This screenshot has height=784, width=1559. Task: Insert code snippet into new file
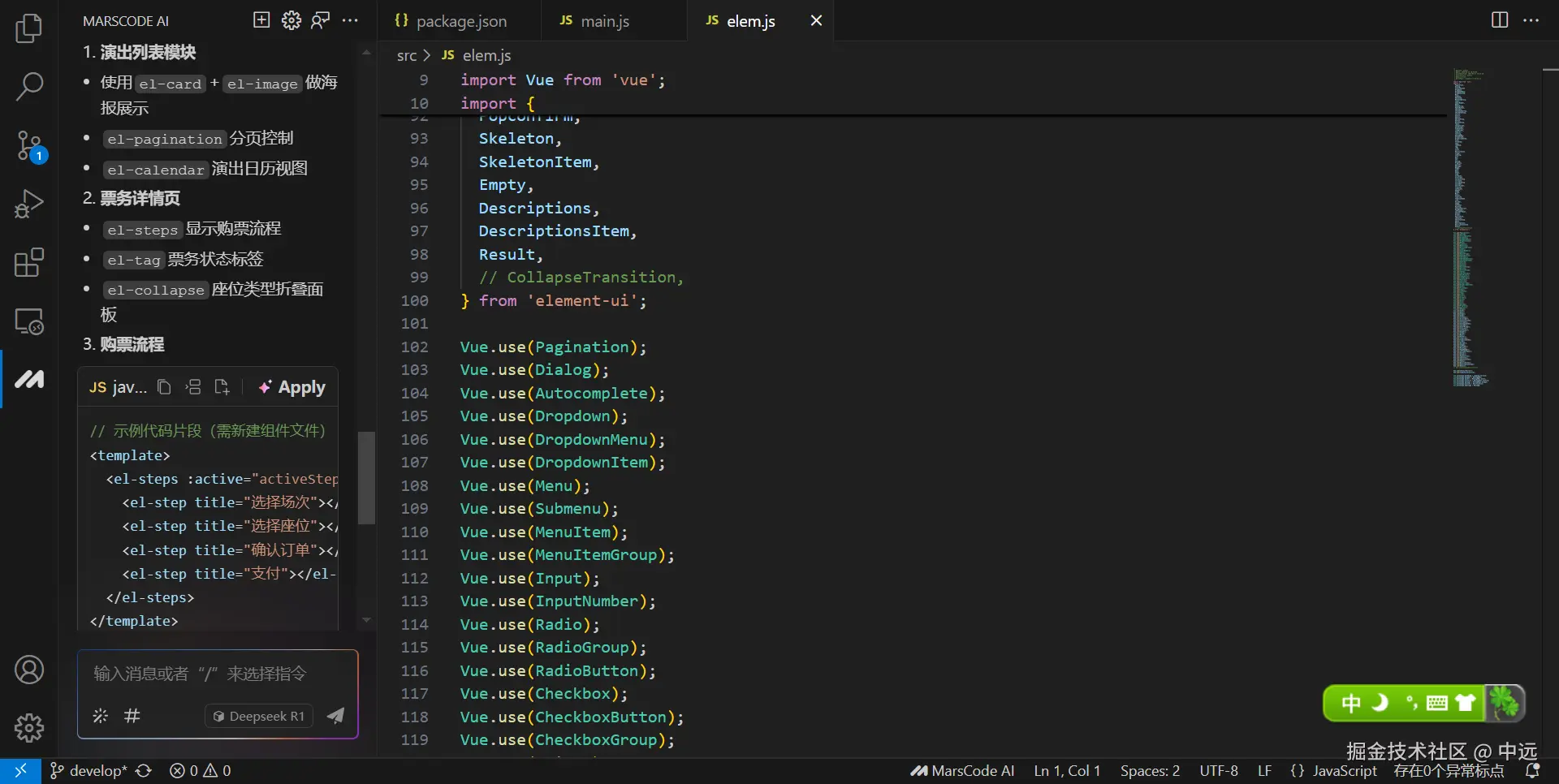(222, 387)
